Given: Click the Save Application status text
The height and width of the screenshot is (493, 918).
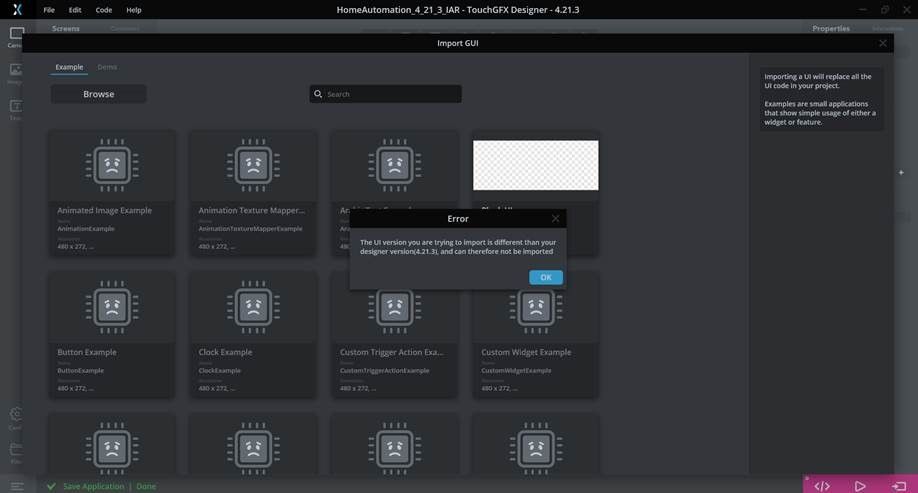Looking at the screenshot, I should click(x=94, y=487).
